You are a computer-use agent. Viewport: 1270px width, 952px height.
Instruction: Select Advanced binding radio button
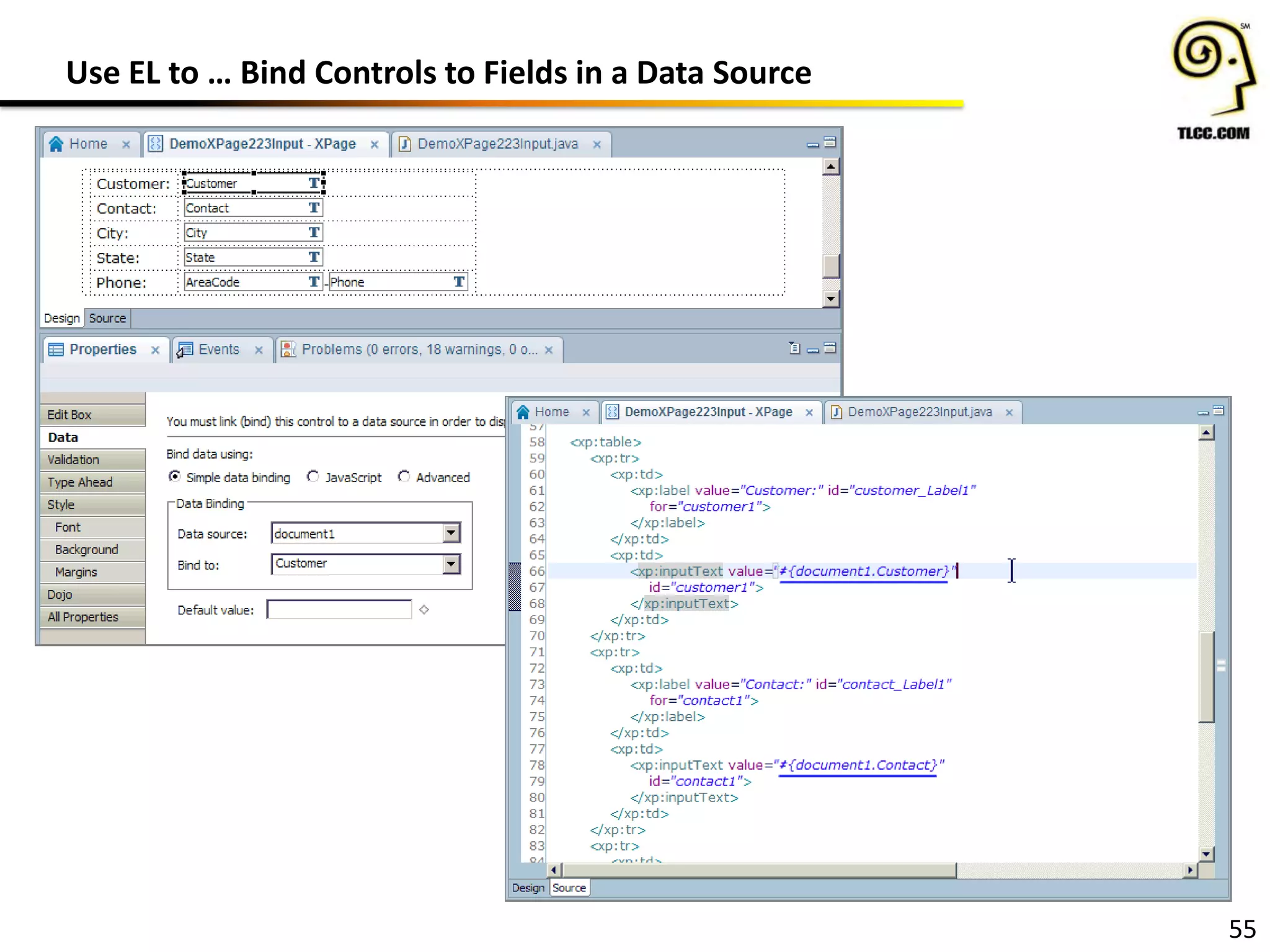pyautogui.click(x=404, y=476)
